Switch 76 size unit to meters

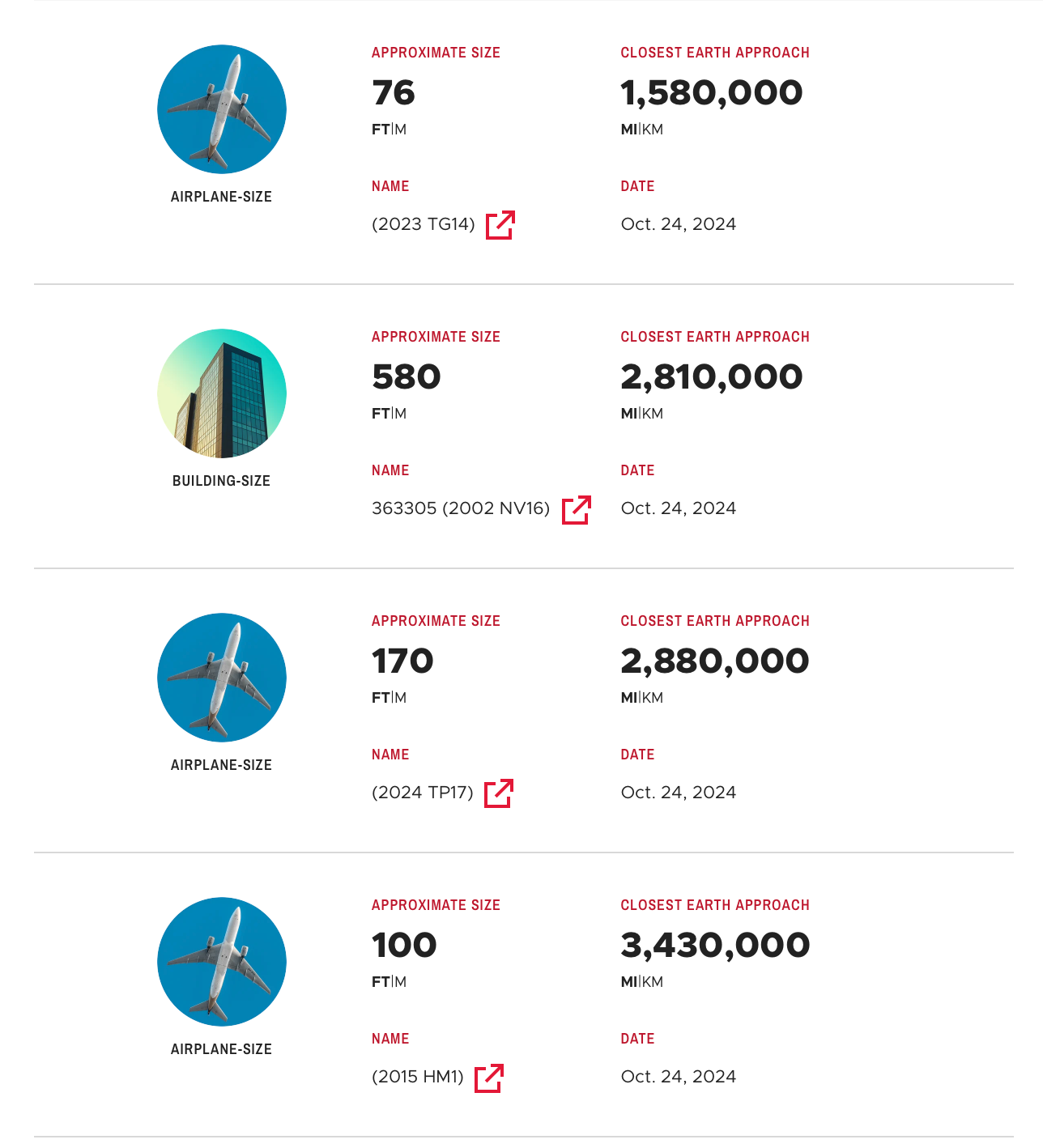(400, 130)
